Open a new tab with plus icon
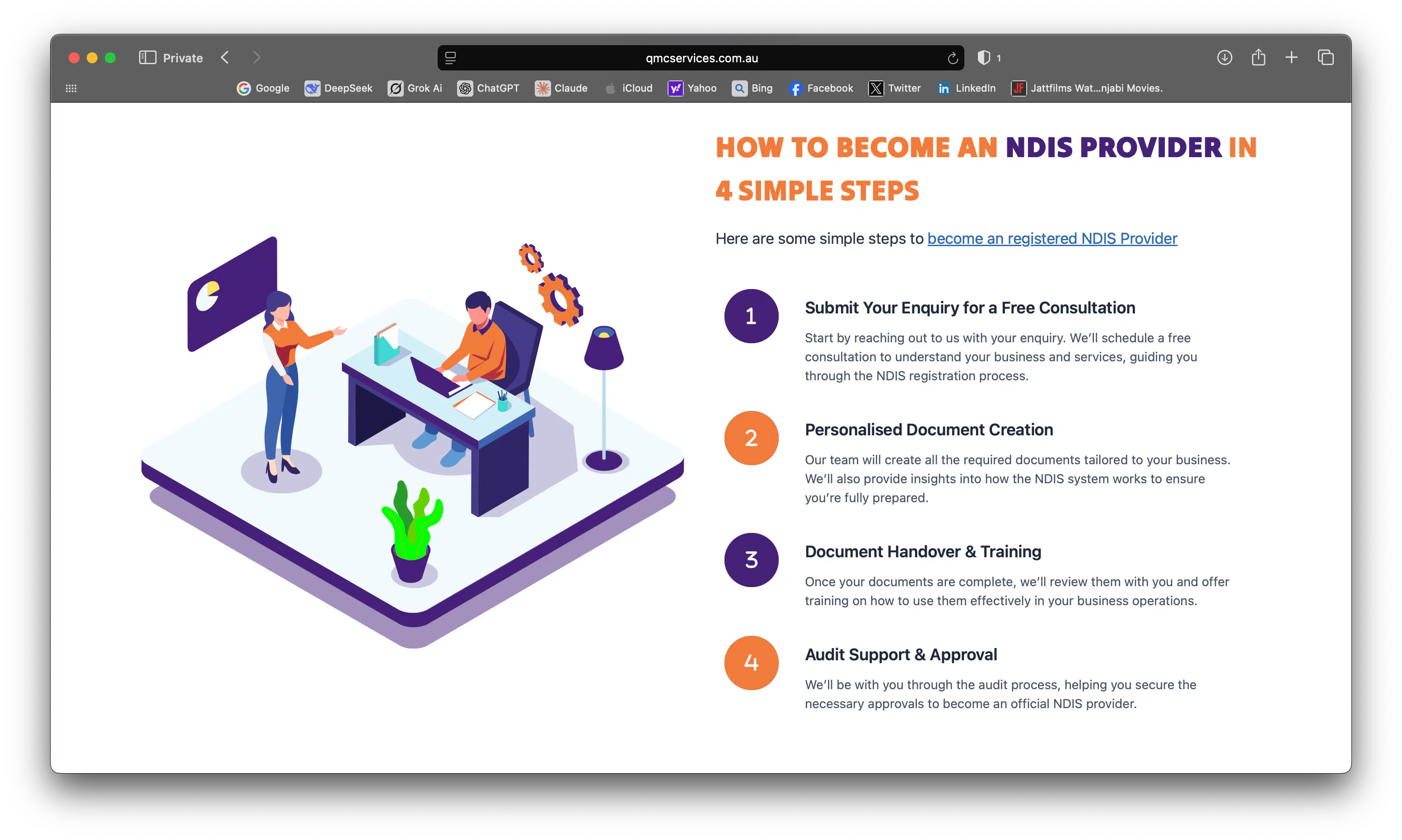This screenshot has width=1402, height=840. (x=1292, y=58)
